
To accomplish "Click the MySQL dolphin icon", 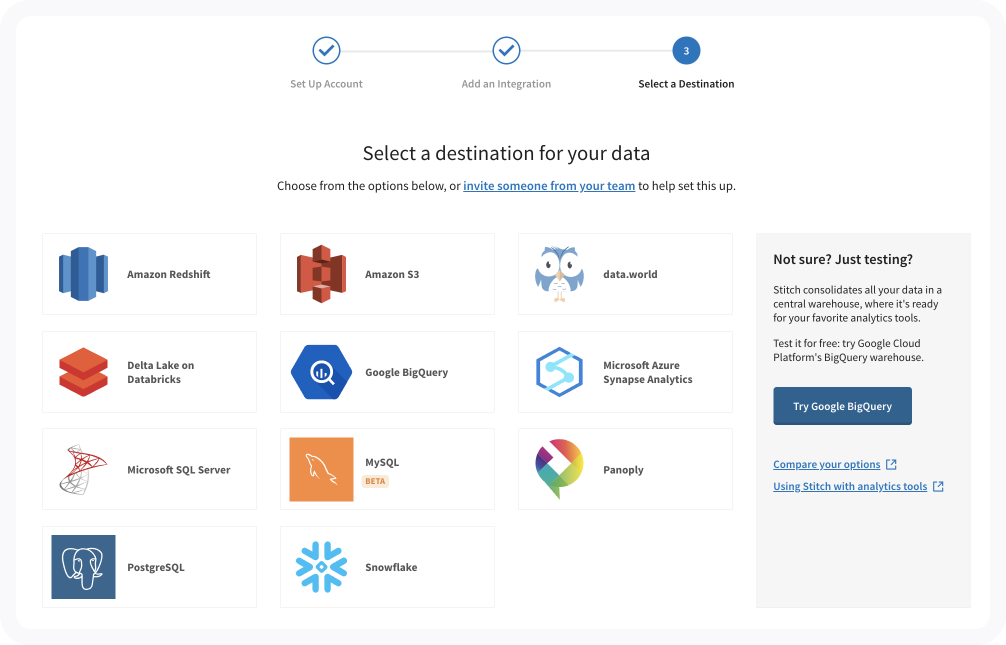I will pyautogui.click(x=321, y=470).
